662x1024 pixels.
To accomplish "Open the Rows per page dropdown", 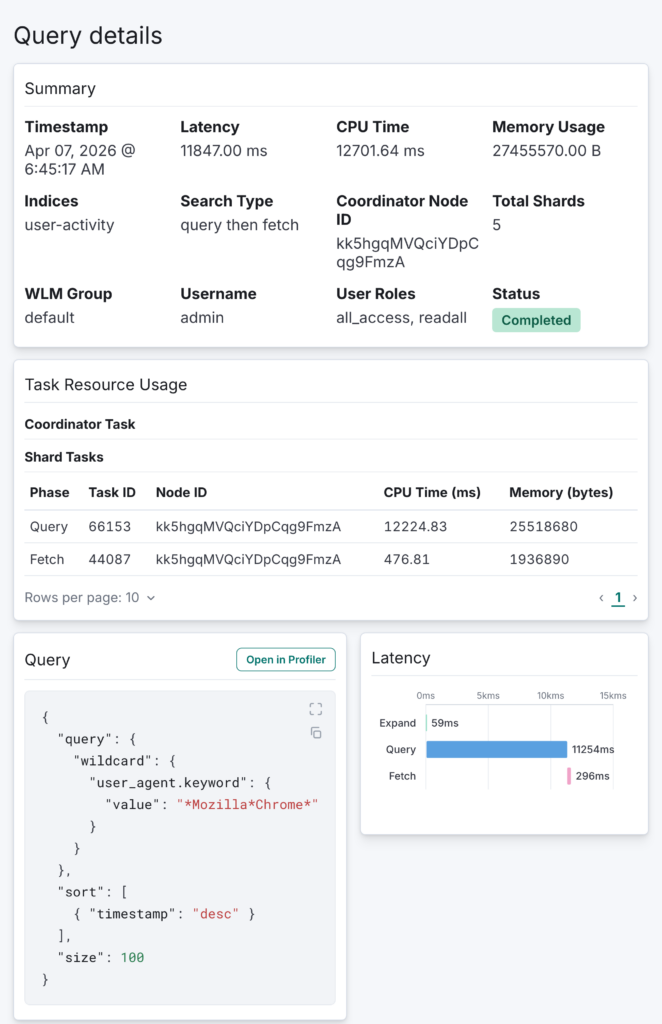I will [x=90, y=598].
